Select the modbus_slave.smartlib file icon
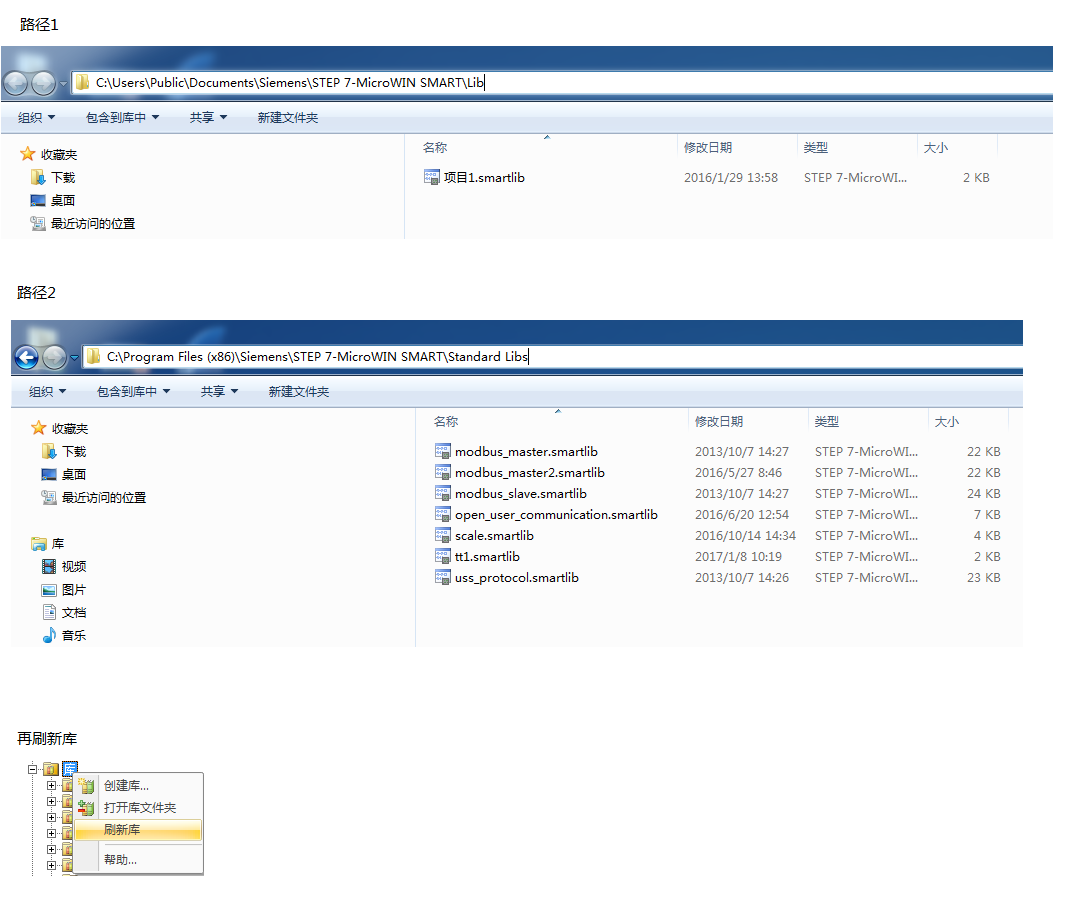This screenshot has height=905, width=1077. click(442, 493)
